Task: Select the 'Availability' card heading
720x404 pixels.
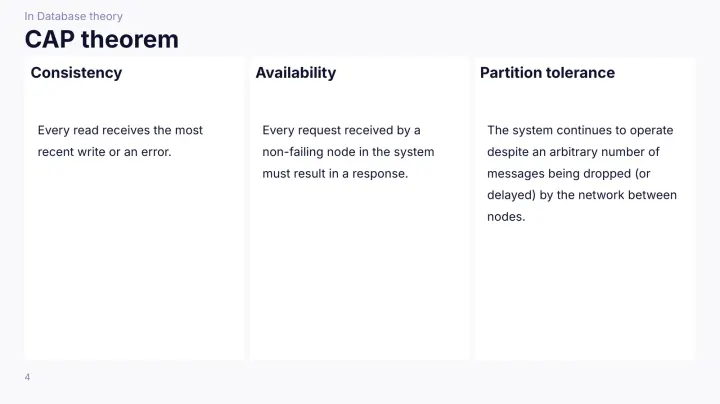Action: pos(296,73)
